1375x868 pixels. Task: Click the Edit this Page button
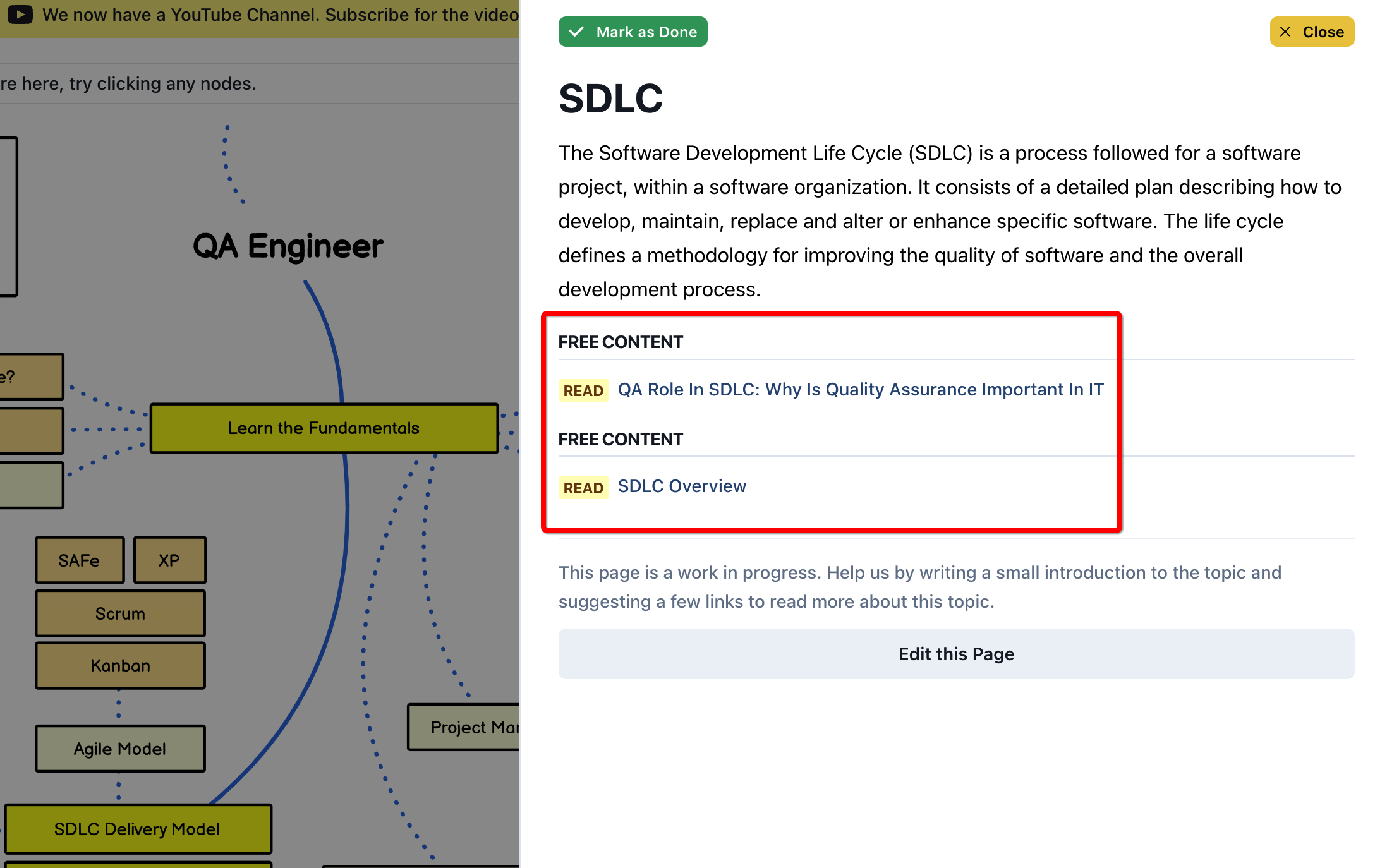coord(955,654)
